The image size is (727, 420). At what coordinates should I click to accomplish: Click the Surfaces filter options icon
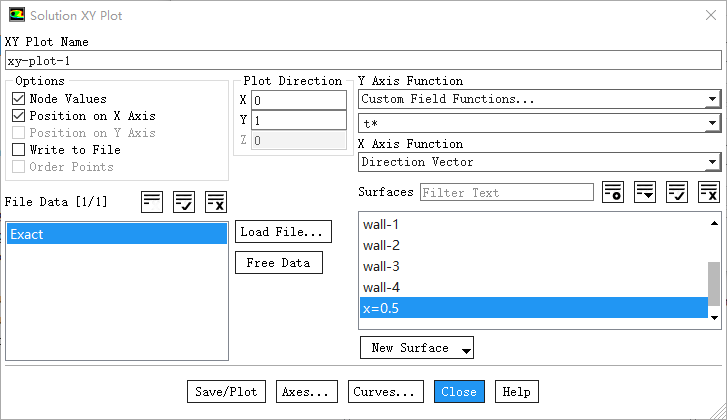[613, 192]
